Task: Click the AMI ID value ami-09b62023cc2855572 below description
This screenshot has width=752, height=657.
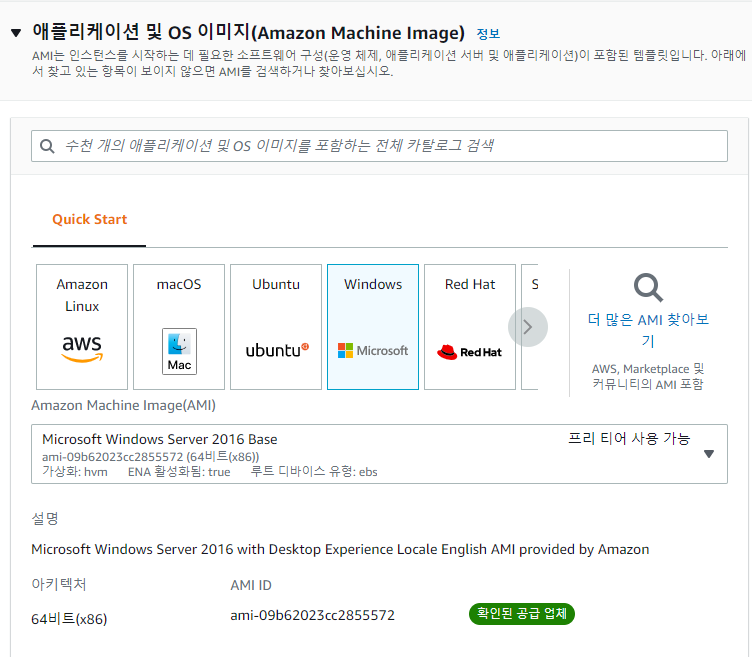Action: click(312, 615)
